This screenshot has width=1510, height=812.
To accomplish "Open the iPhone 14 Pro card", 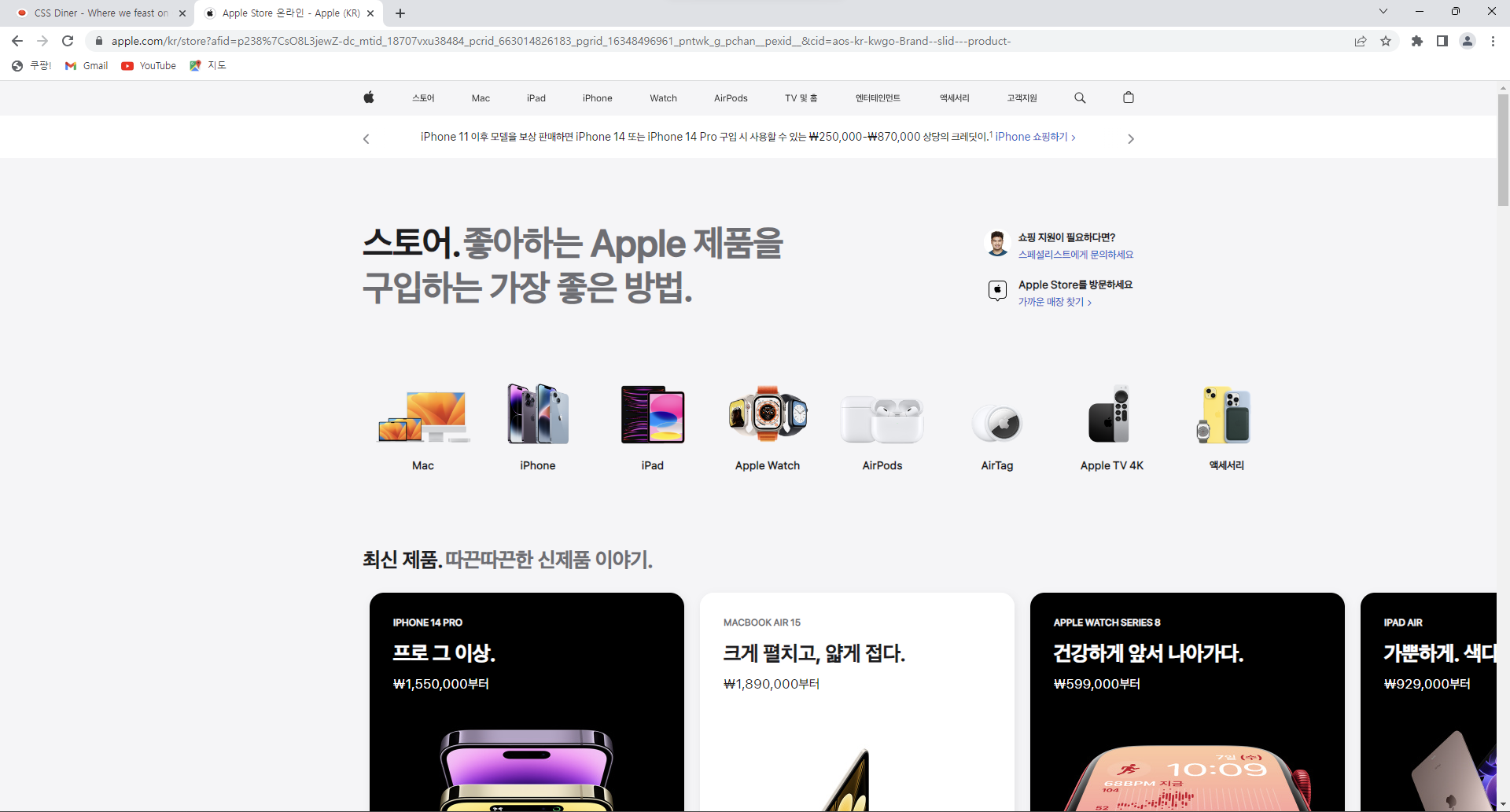I will [x=527, y=702].
